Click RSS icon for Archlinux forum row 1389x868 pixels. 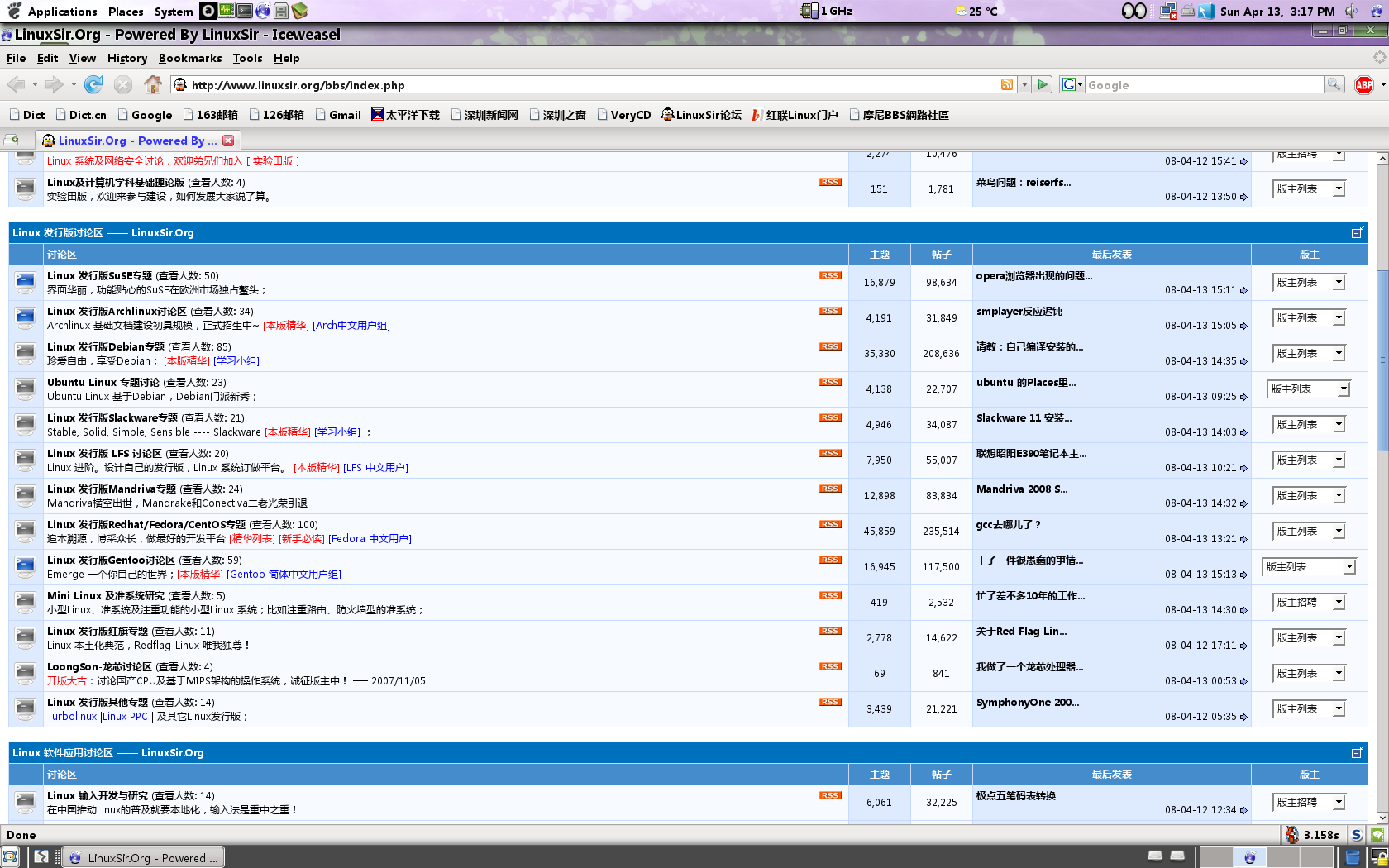[x=830, y=311]
